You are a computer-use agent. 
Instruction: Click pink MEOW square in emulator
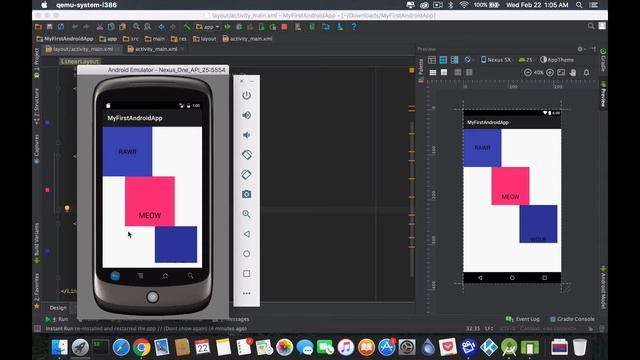150,201
